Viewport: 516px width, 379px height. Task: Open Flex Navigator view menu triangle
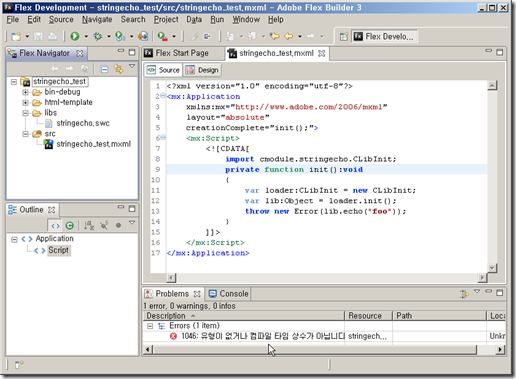[132, 66]
